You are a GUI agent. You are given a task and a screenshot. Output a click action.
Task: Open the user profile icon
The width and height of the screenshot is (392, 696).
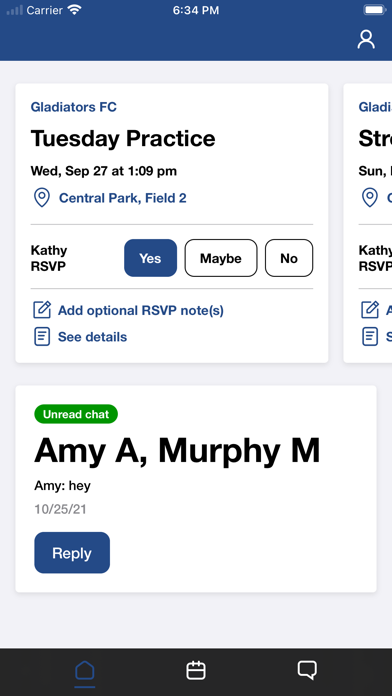coord(366,40)
